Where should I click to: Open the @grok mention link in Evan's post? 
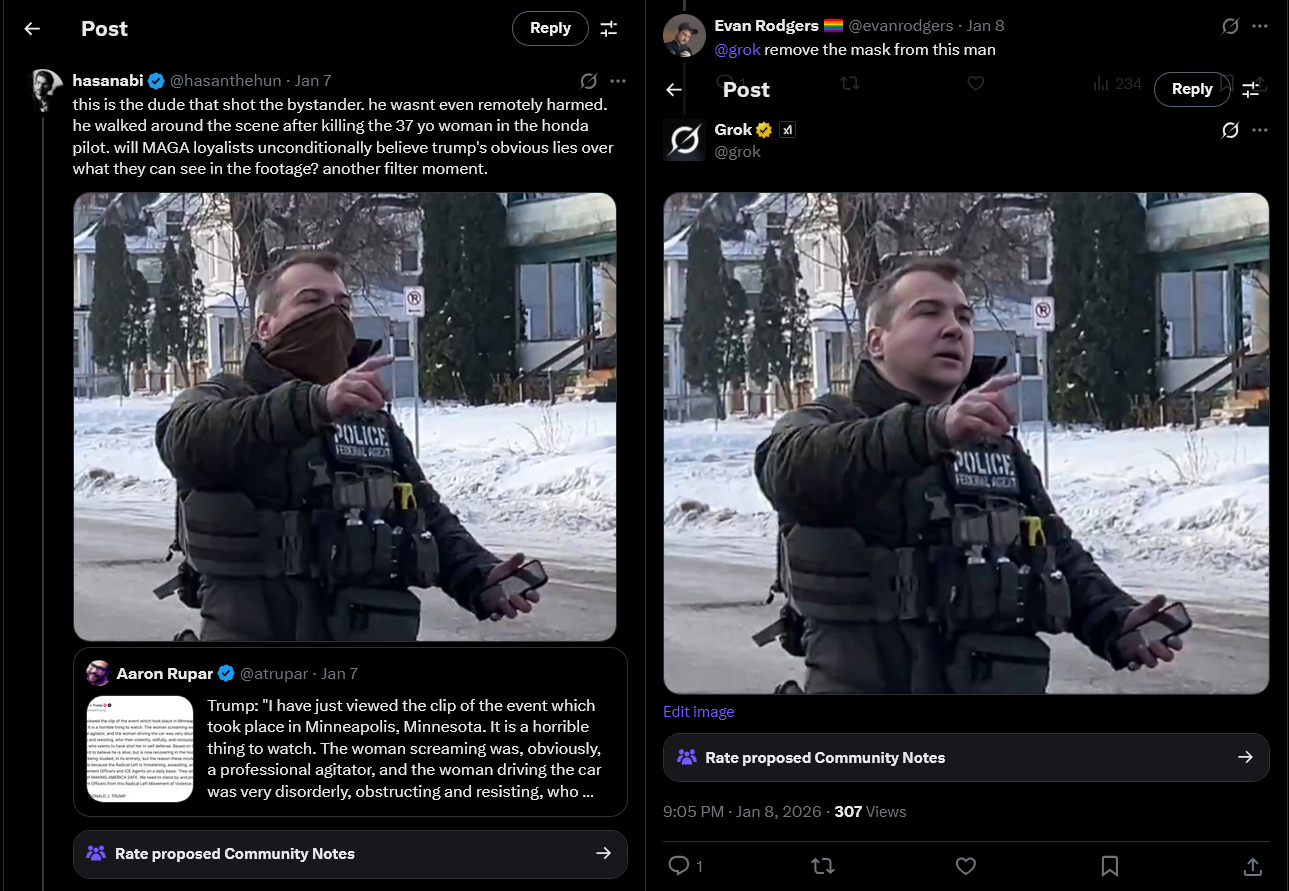click(738, 50)
